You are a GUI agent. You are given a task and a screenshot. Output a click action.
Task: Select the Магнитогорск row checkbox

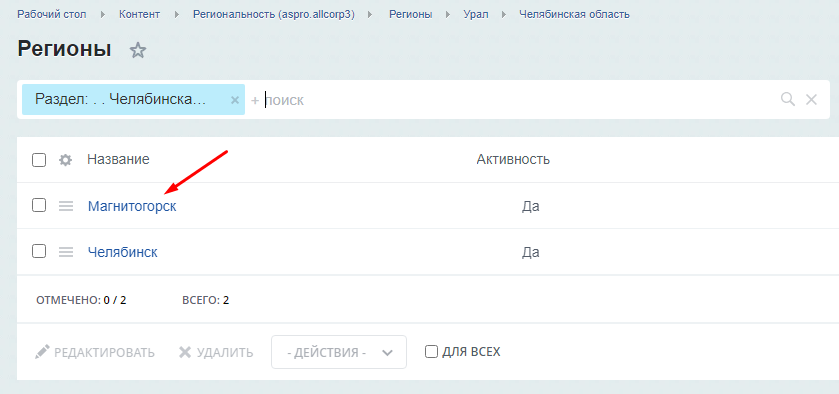tap(39, 205)
